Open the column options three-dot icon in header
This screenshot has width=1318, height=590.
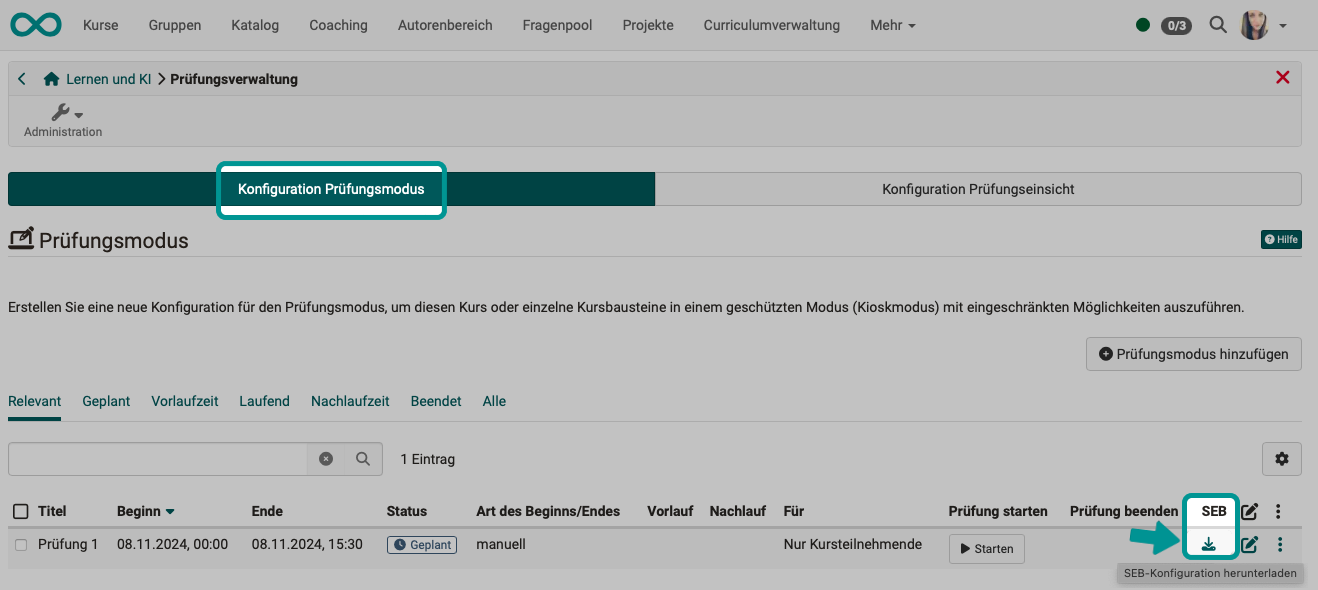click(x=1278, y=511)
